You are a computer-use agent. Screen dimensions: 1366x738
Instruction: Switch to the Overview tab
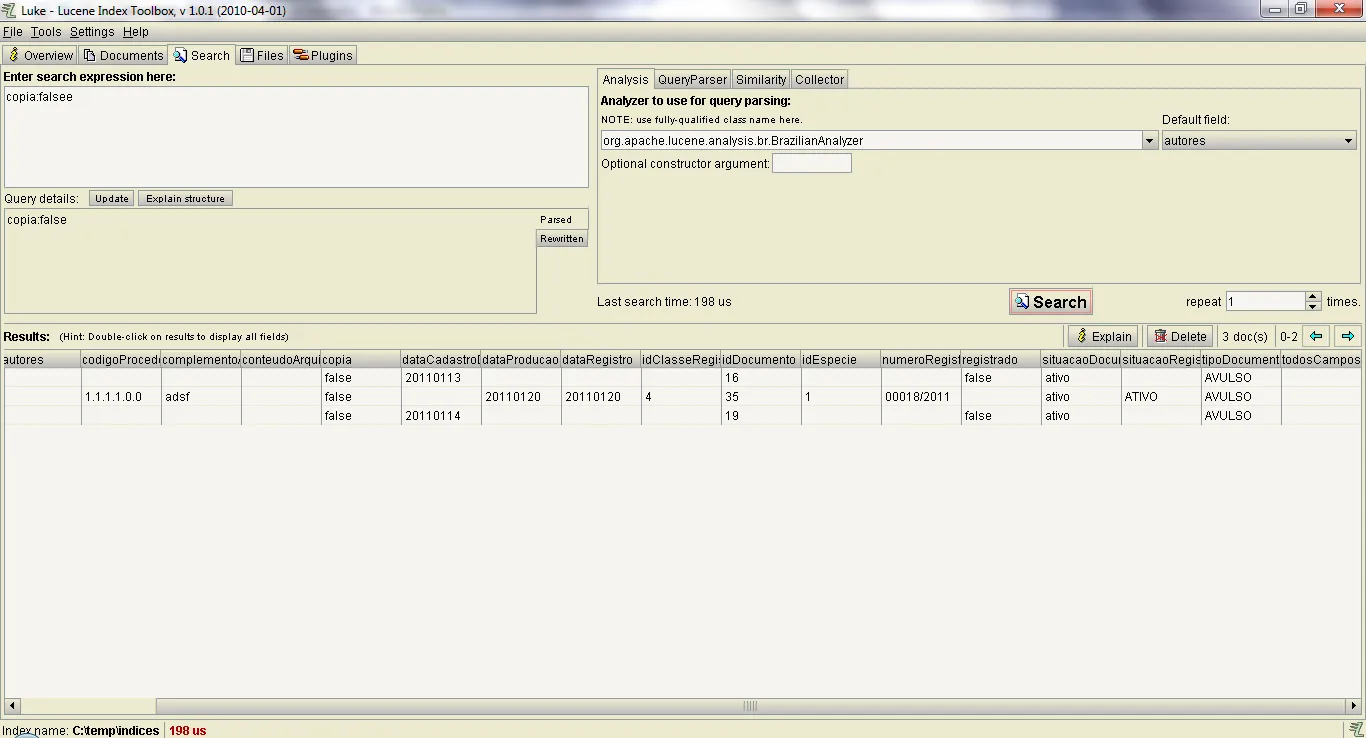pyautogui.click(x=40, y=55)
